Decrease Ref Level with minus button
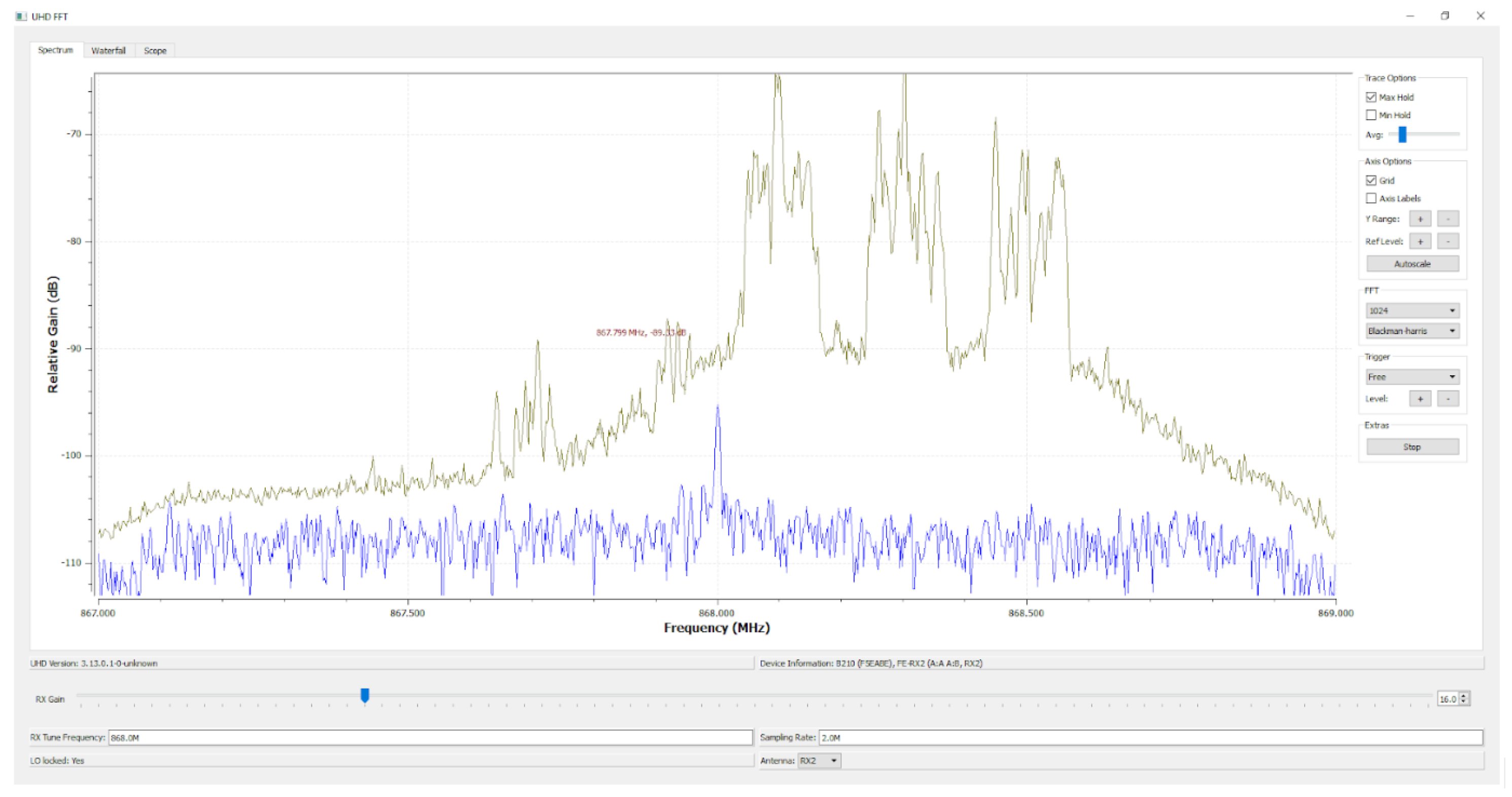Screen dimensions: 1512x797 coord(1448,241)
